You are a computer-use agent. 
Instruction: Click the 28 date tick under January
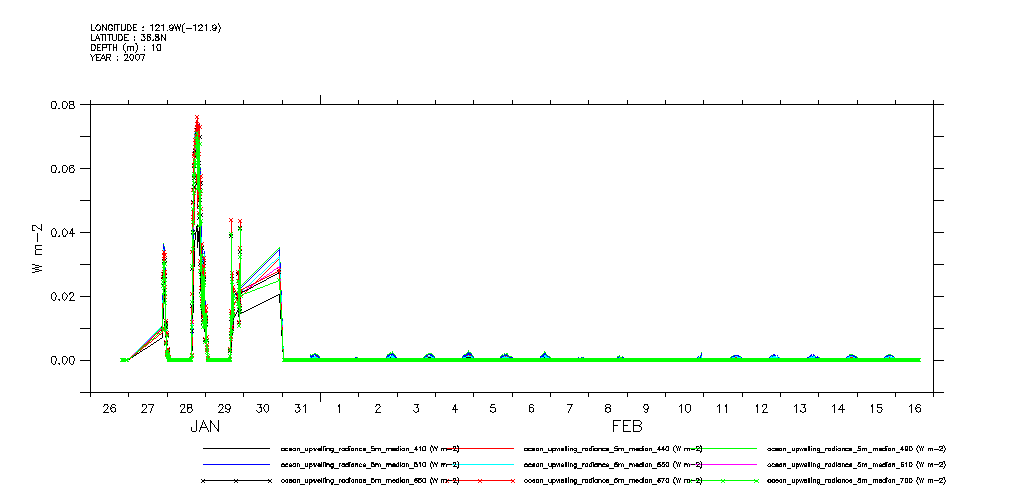coord(186,409)
